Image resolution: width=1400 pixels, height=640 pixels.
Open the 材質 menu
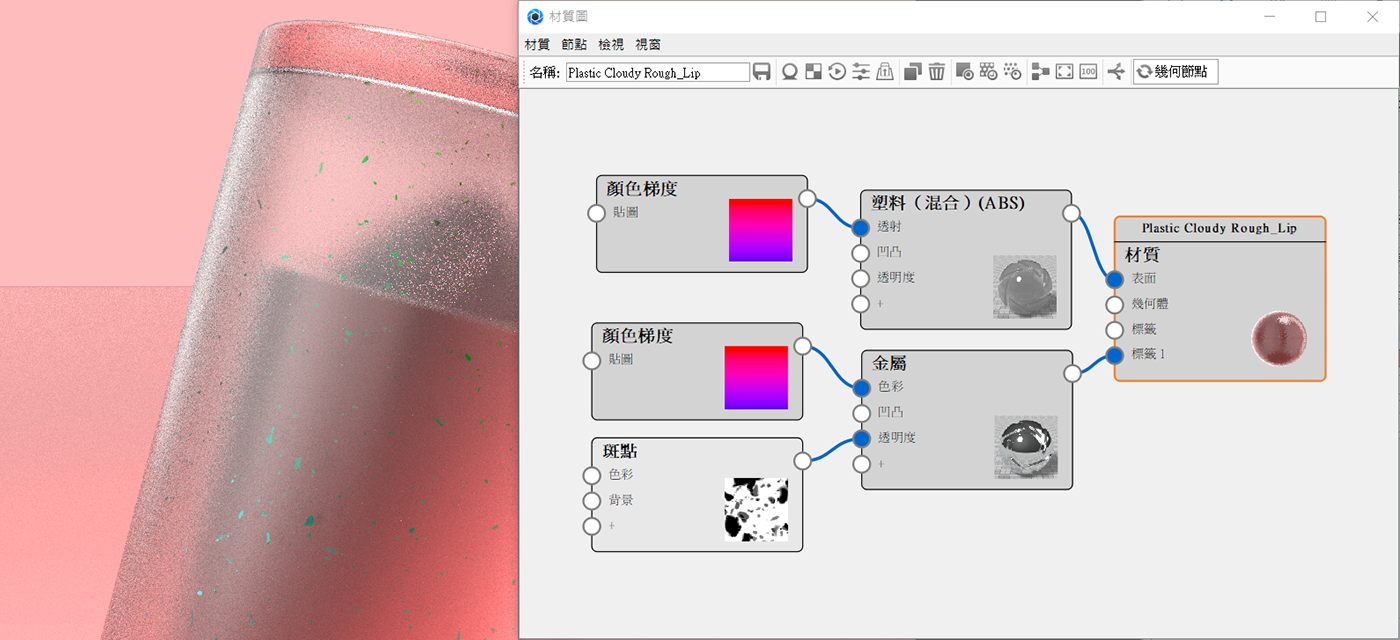537,45
